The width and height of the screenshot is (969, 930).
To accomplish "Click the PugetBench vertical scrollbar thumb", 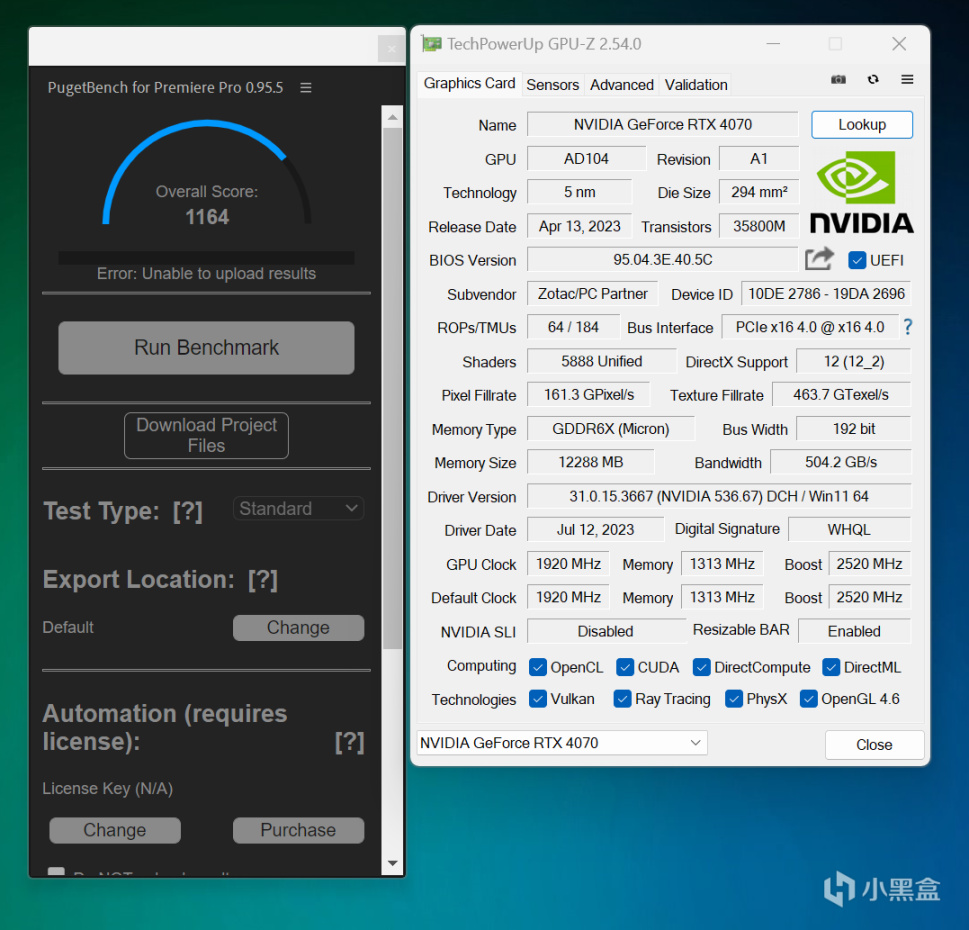I will pyautogui.click(x=392, y=388).
